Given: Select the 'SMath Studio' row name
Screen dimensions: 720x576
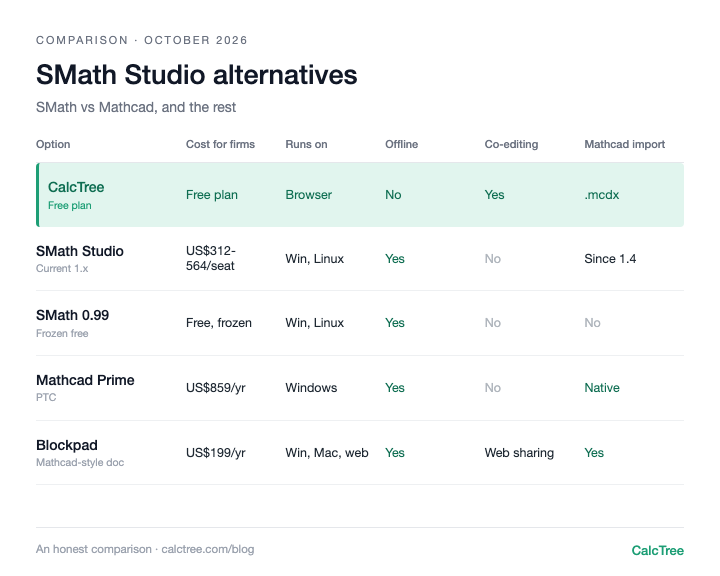Looking at the screenshot, I should tap(80, 251).
